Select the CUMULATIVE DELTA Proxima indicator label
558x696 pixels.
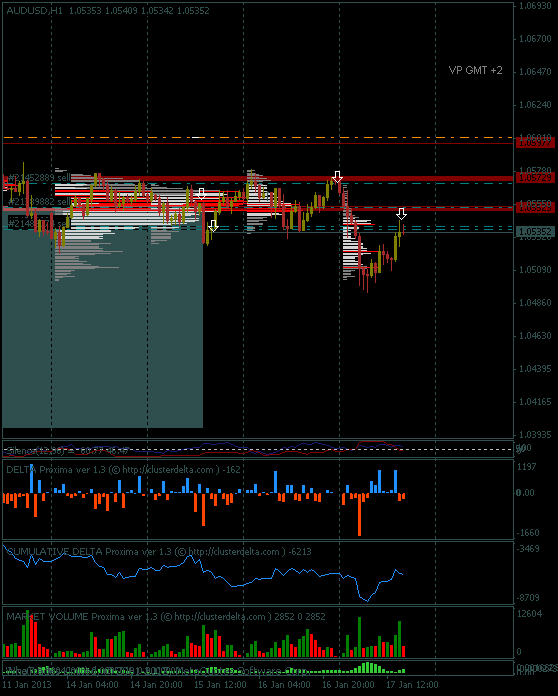point(158,551)
